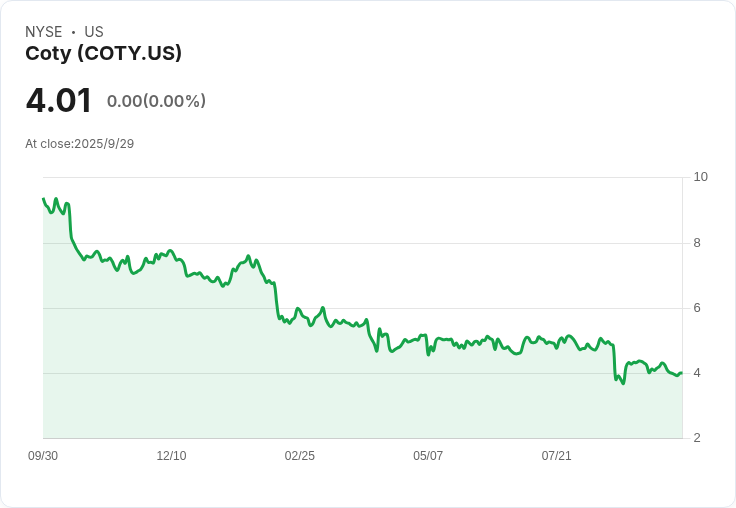Select the 02/25 date on the x-axis
736x508 pixels.
[x=299, y=456]
